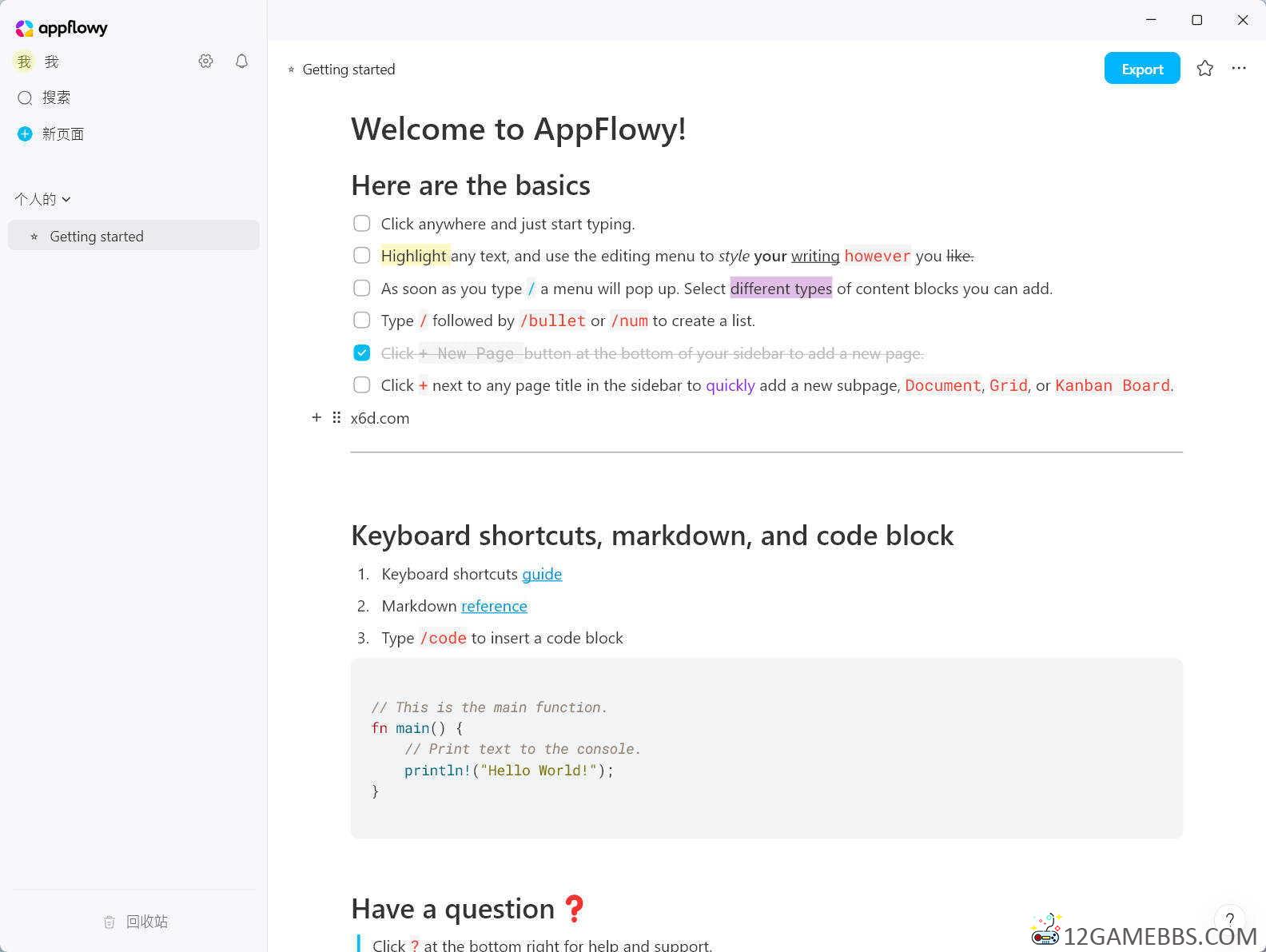The width and height of the screenshot is (1266, 952).
Task: Click the '/num' code text
Action: click(x=629, y=321)
